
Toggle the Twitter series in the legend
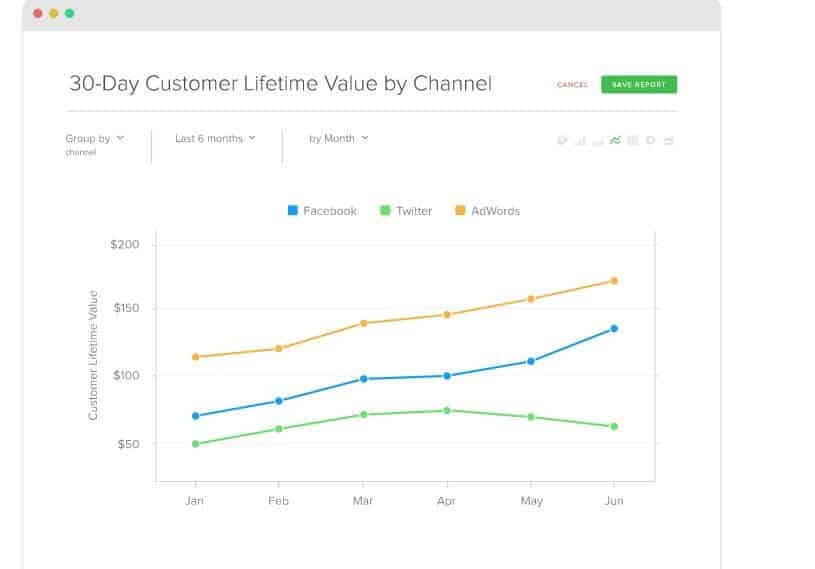406,211
